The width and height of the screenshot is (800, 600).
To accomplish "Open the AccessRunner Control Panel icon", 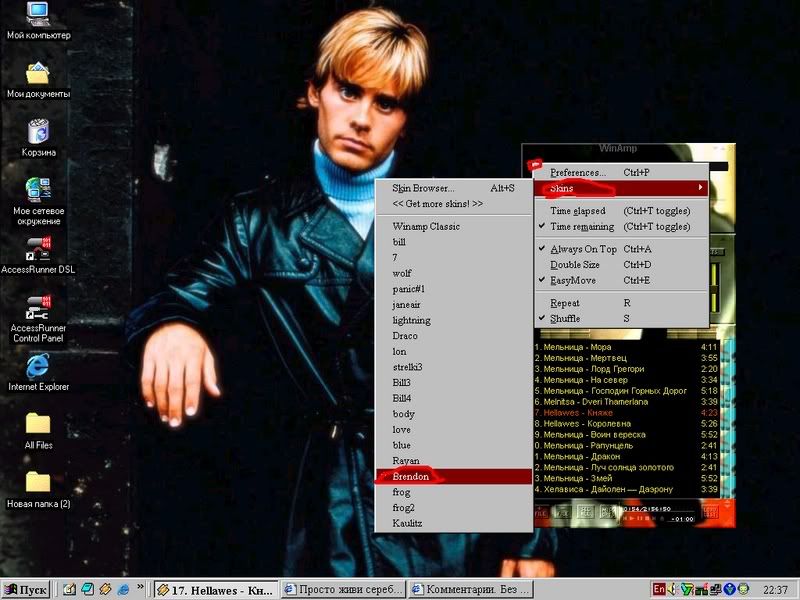I will coord(38,306).
